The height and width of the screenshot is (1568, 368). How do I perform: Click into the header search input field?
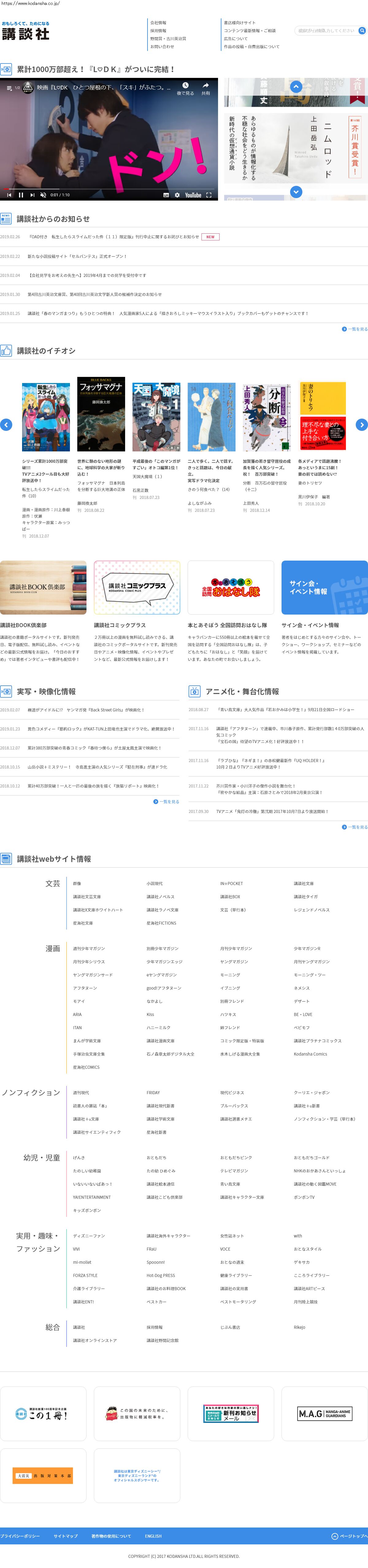click(x=326, y=30)
